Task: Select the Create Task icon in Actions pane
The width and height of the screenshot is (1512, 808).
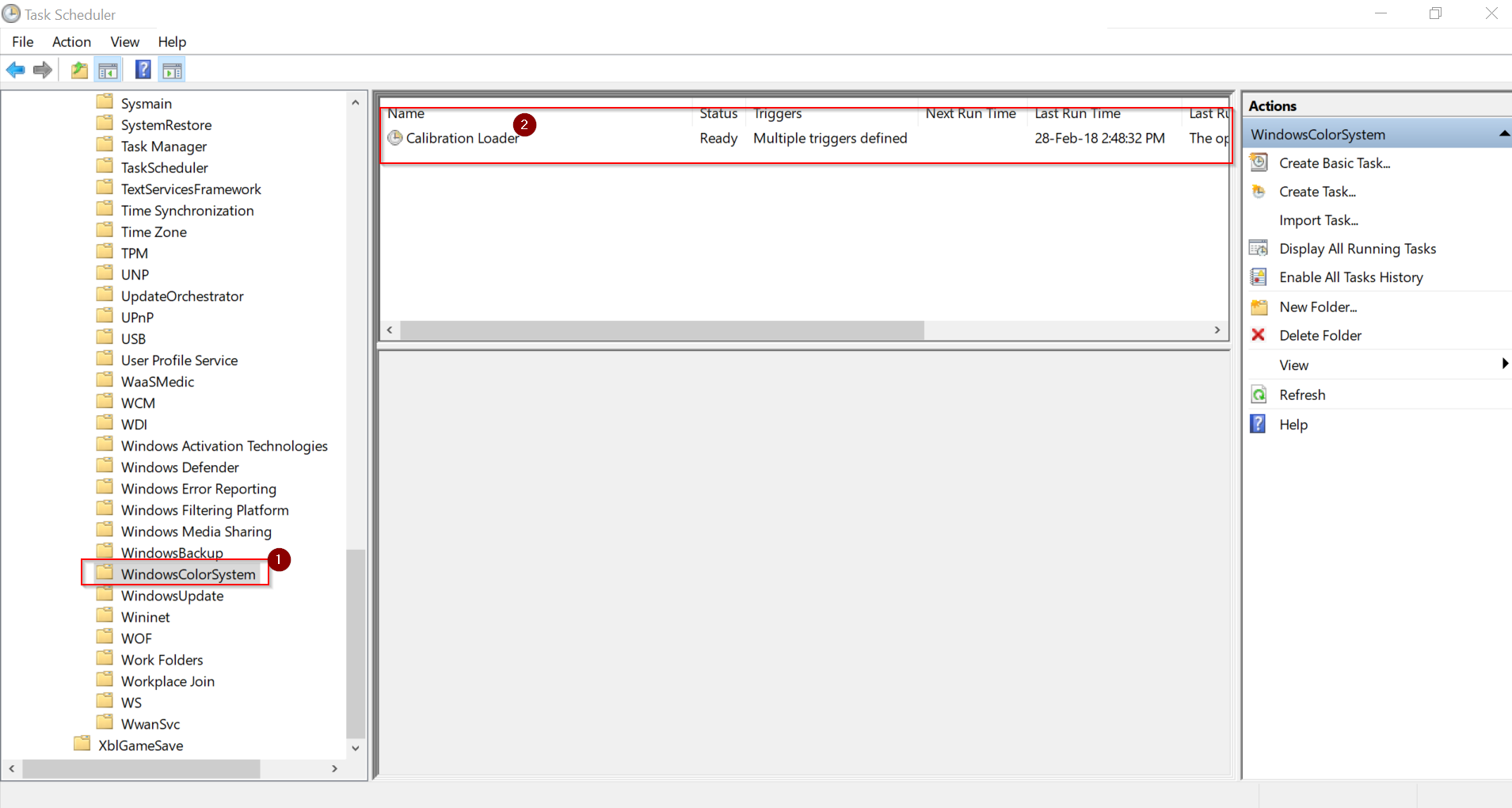Action: [x=1259, y=191]
